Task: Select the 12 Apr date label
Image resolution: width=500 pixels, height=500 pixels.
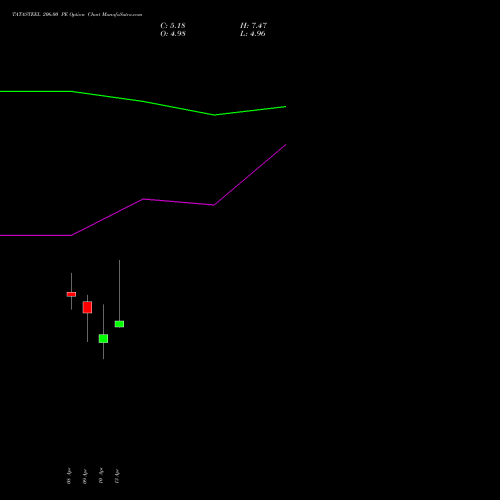Action: (x=117, y=476)
